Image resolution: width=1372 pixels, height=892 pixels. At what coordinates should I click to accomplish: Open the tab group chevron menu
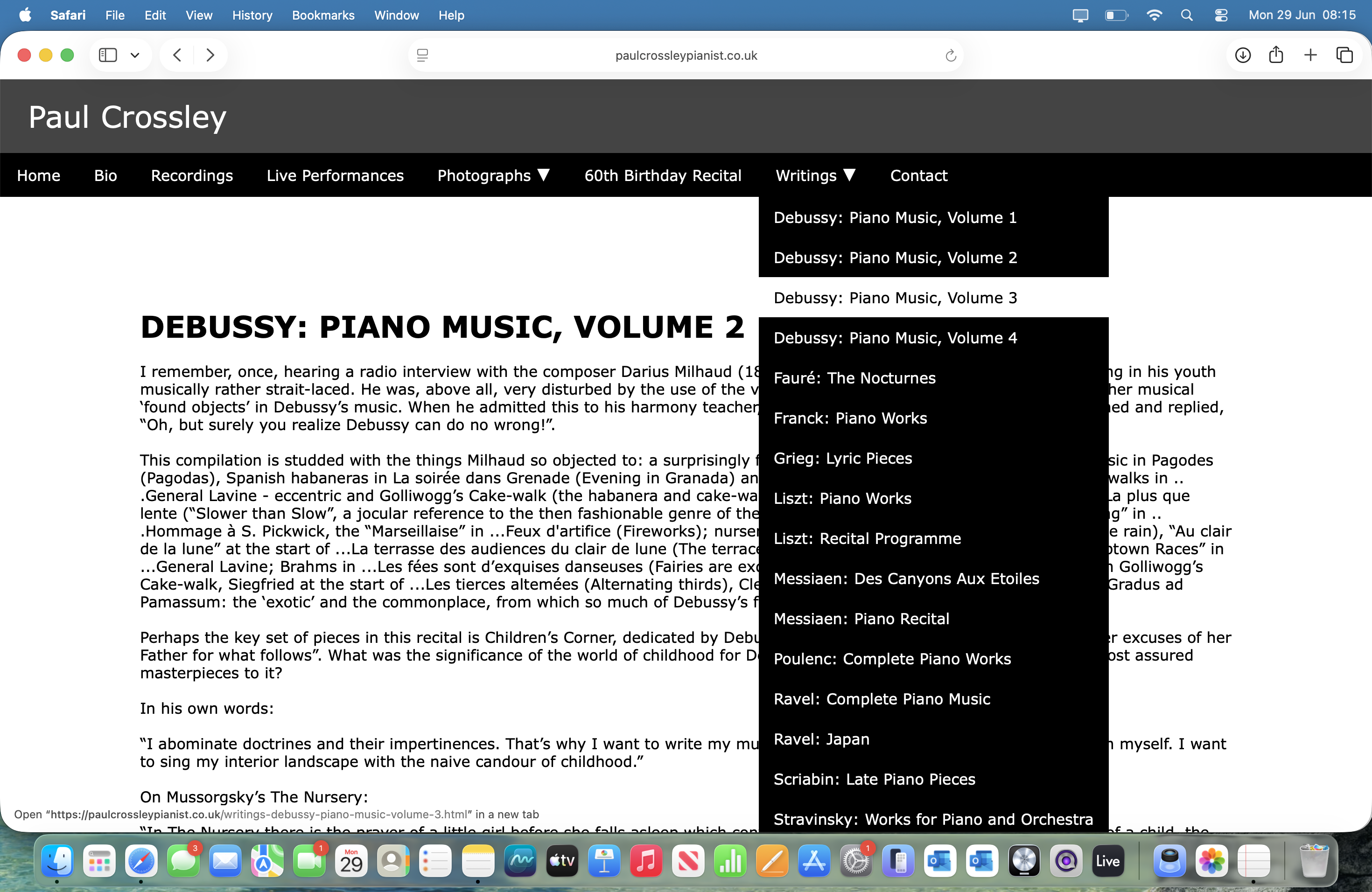coord(135,56)
